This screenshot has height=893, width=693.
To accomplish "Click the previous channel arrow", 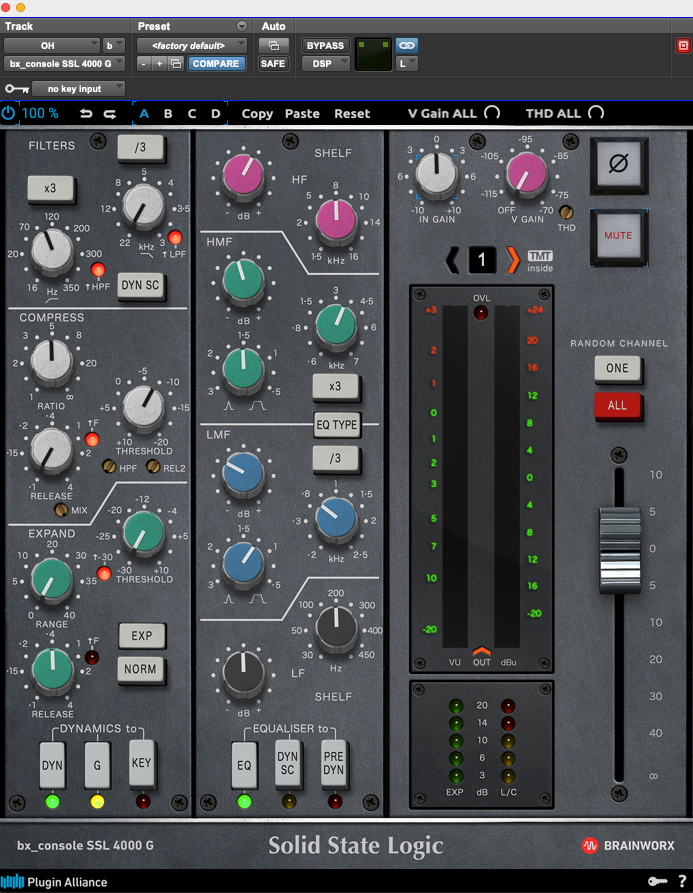I will pyautogui.click(x=453, y=260).
